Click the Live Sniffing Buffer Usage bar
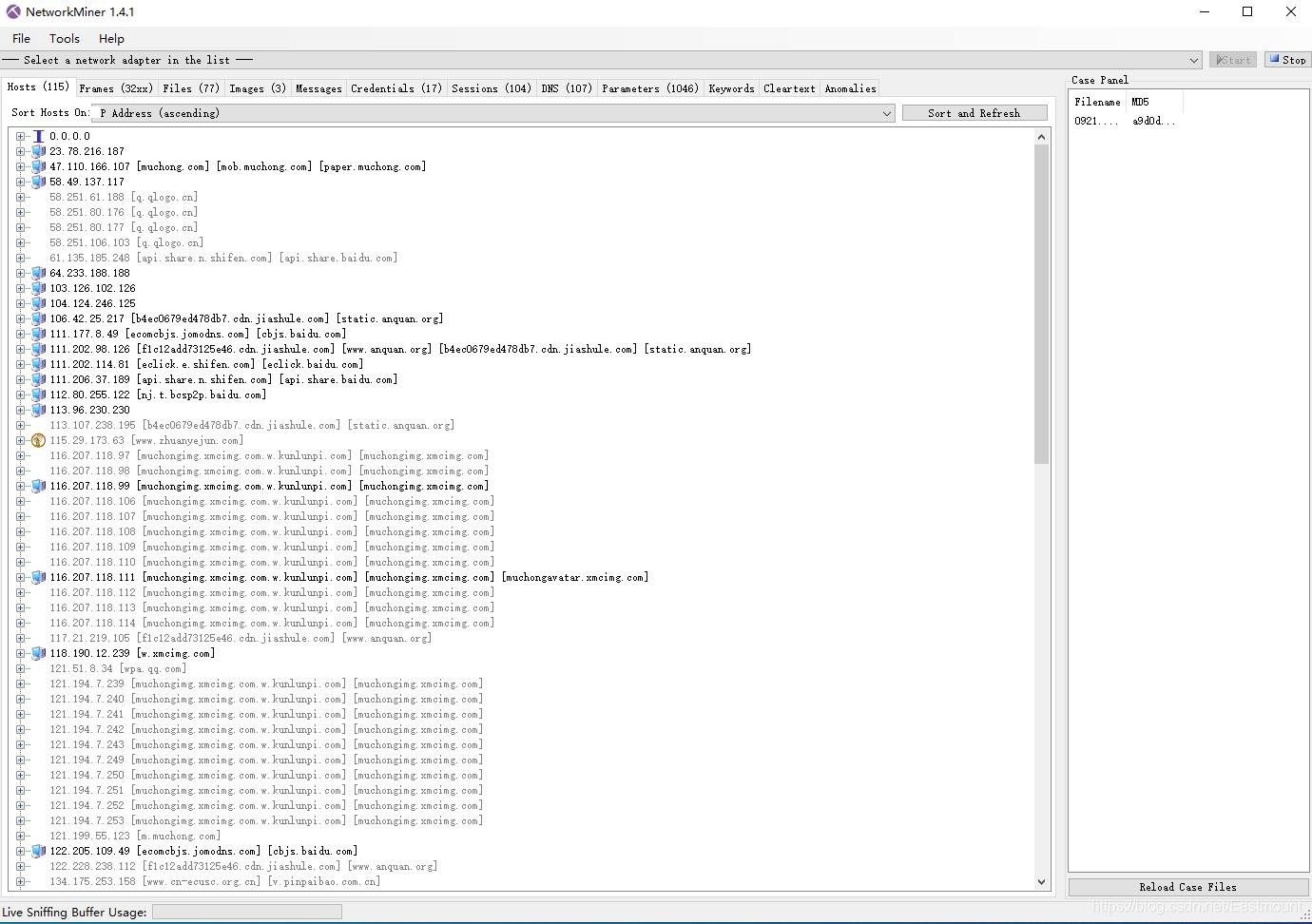Screen dimensions: 1312x924 [x=247, y=912]
